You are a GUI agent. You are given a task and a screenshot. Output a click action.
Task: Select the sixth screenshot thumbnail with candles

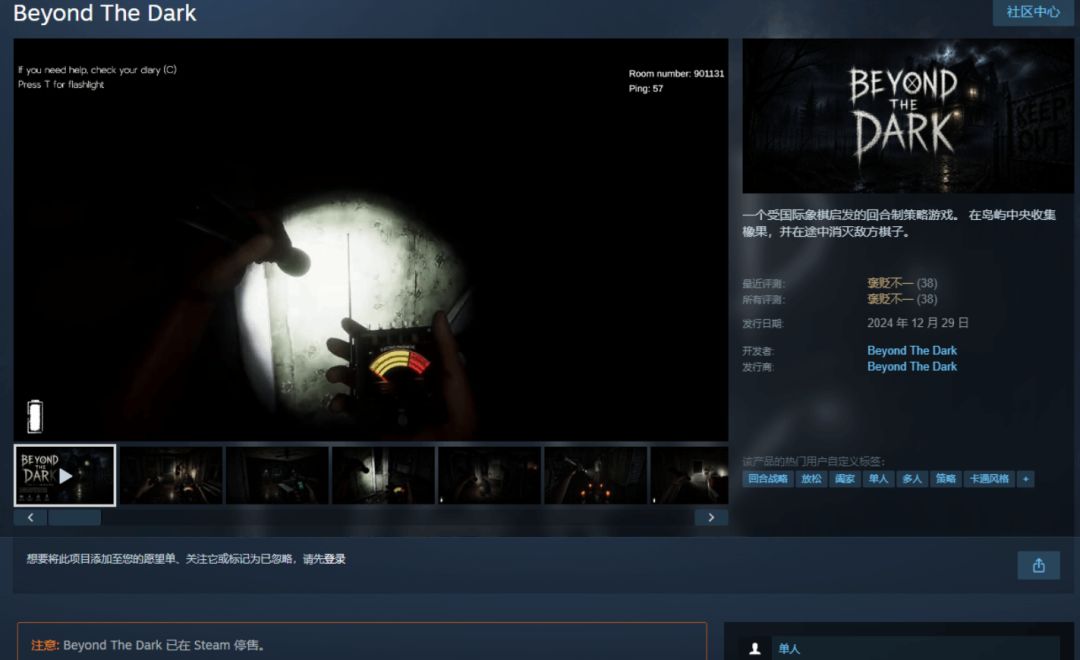[x=596, y=475]
